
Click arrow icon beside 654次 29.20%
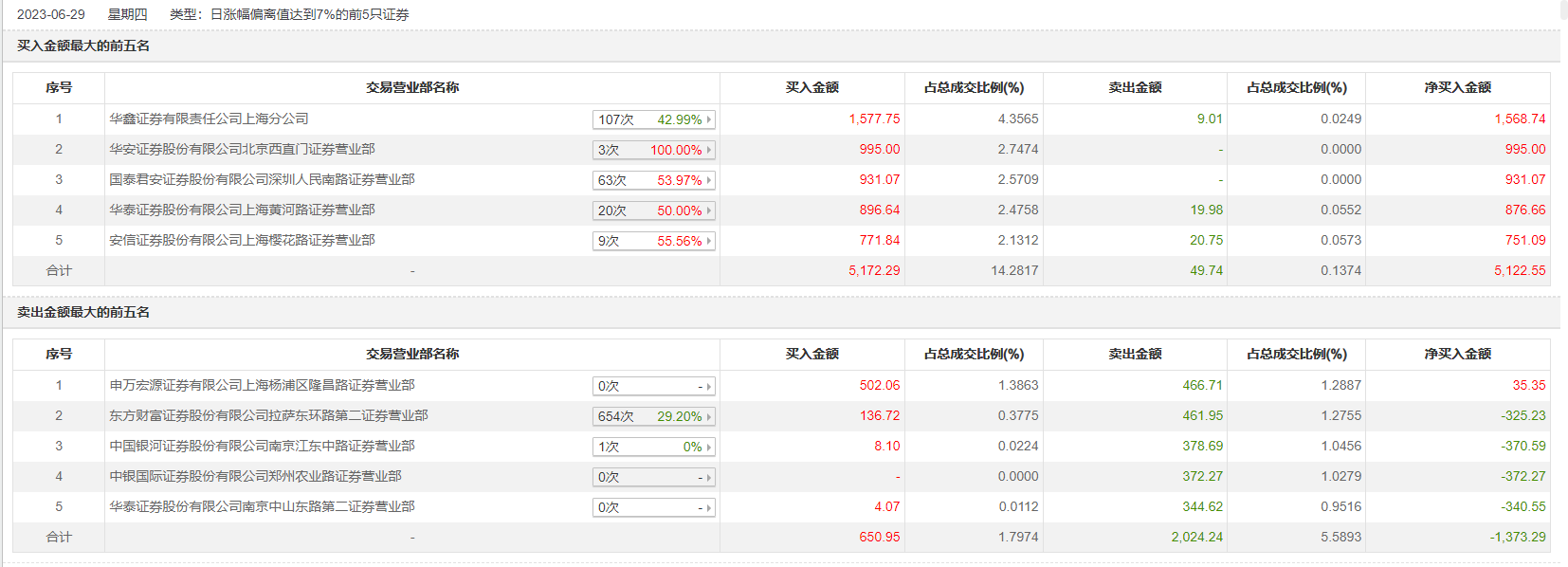(x=708, y=416)
